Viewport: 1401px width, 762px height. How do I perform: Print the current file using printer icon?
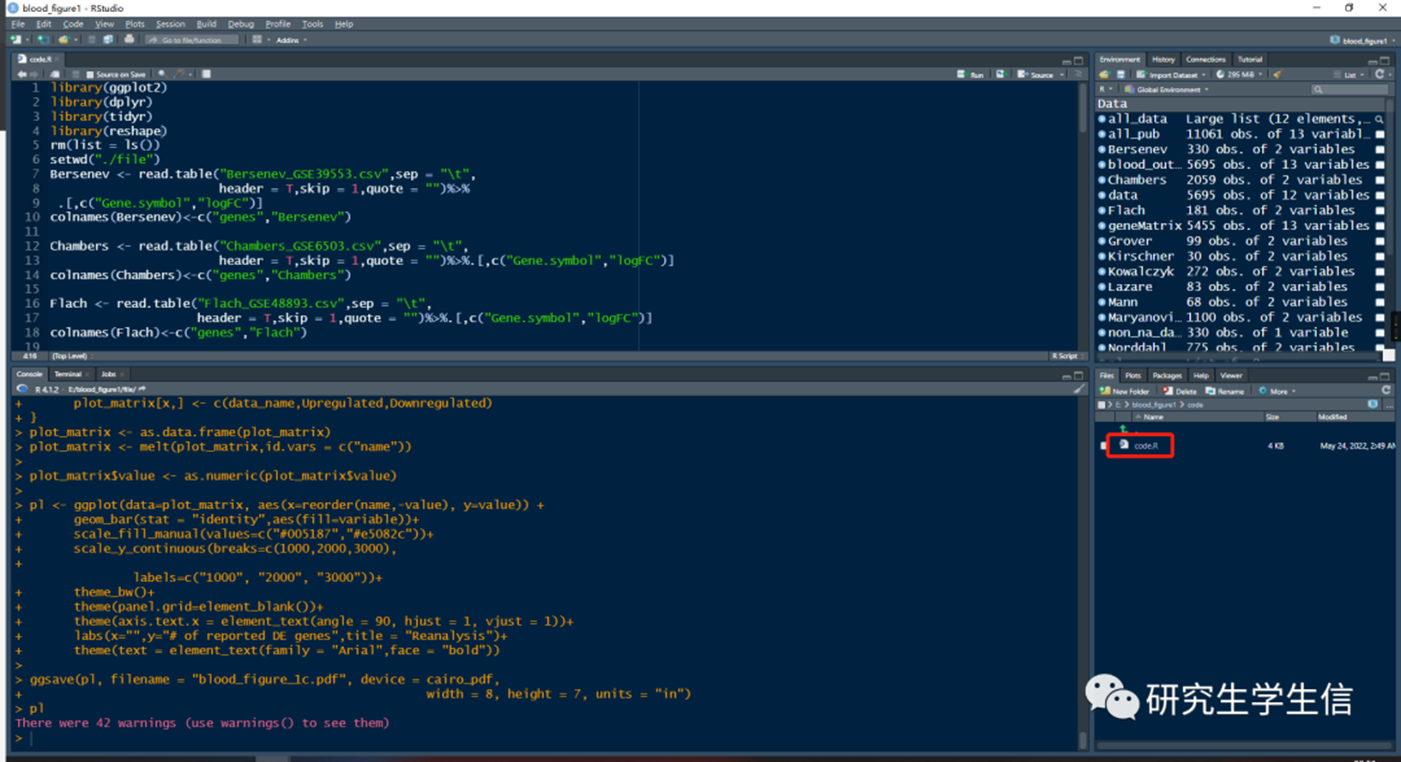[x=129, y=40]
